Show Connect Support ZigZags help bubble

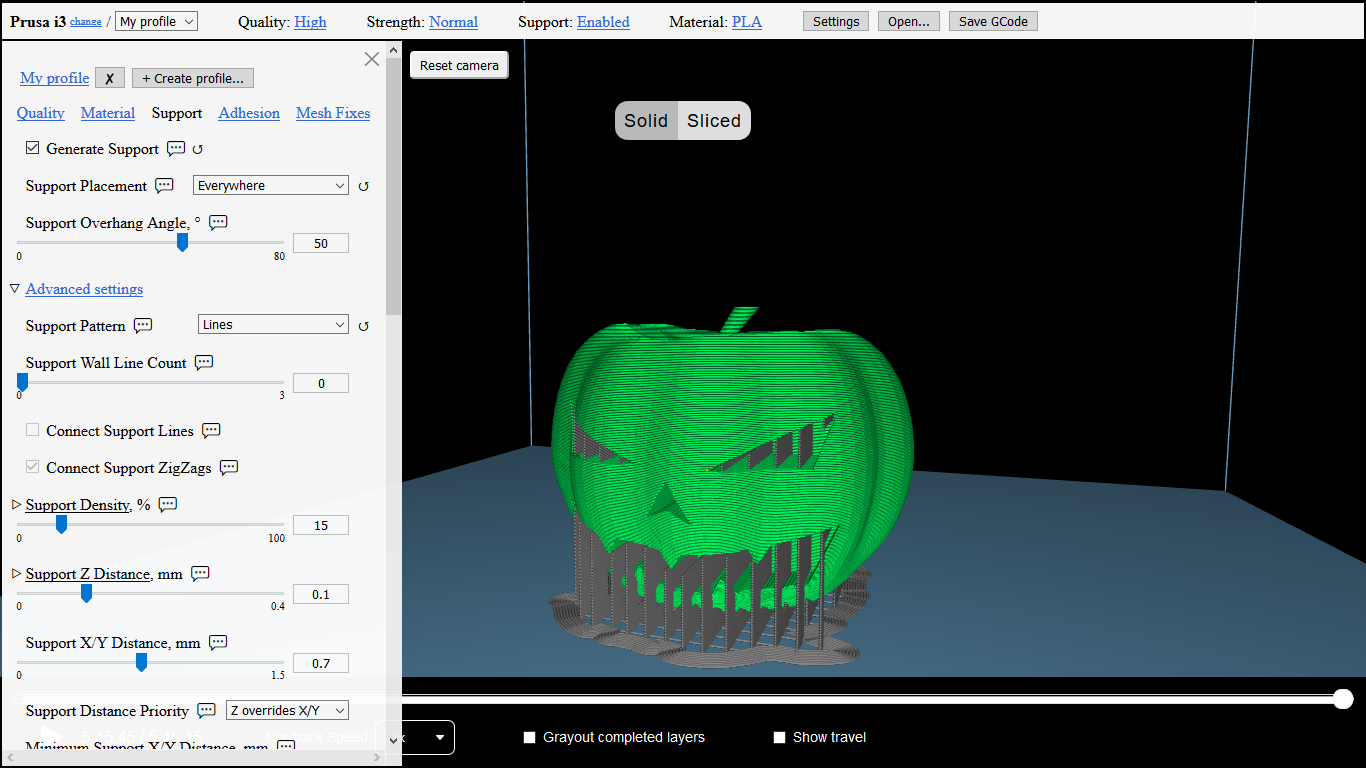[229, 467]
